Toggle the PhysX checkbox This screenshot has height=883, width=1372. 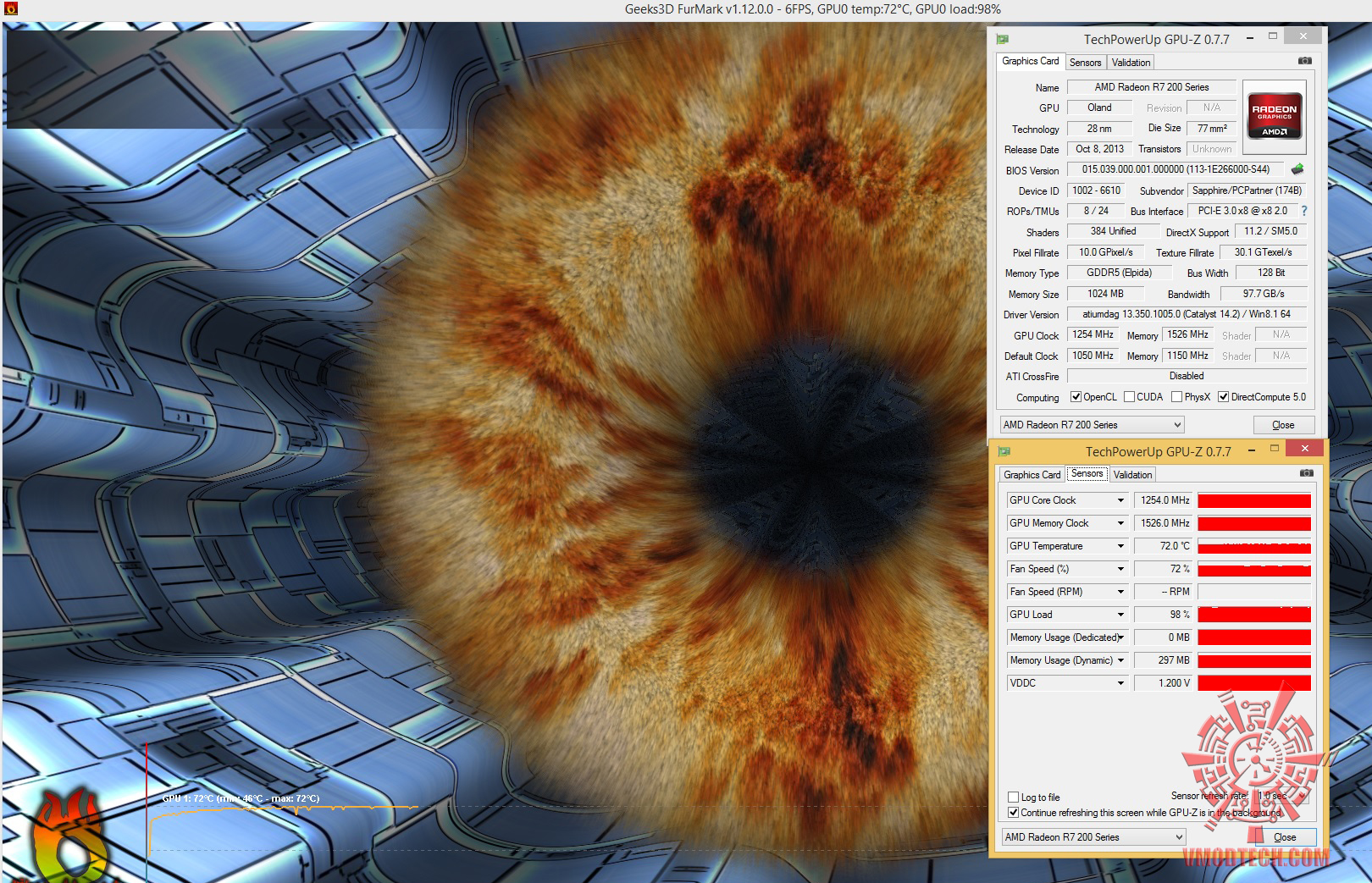(x=1176, y=397)
